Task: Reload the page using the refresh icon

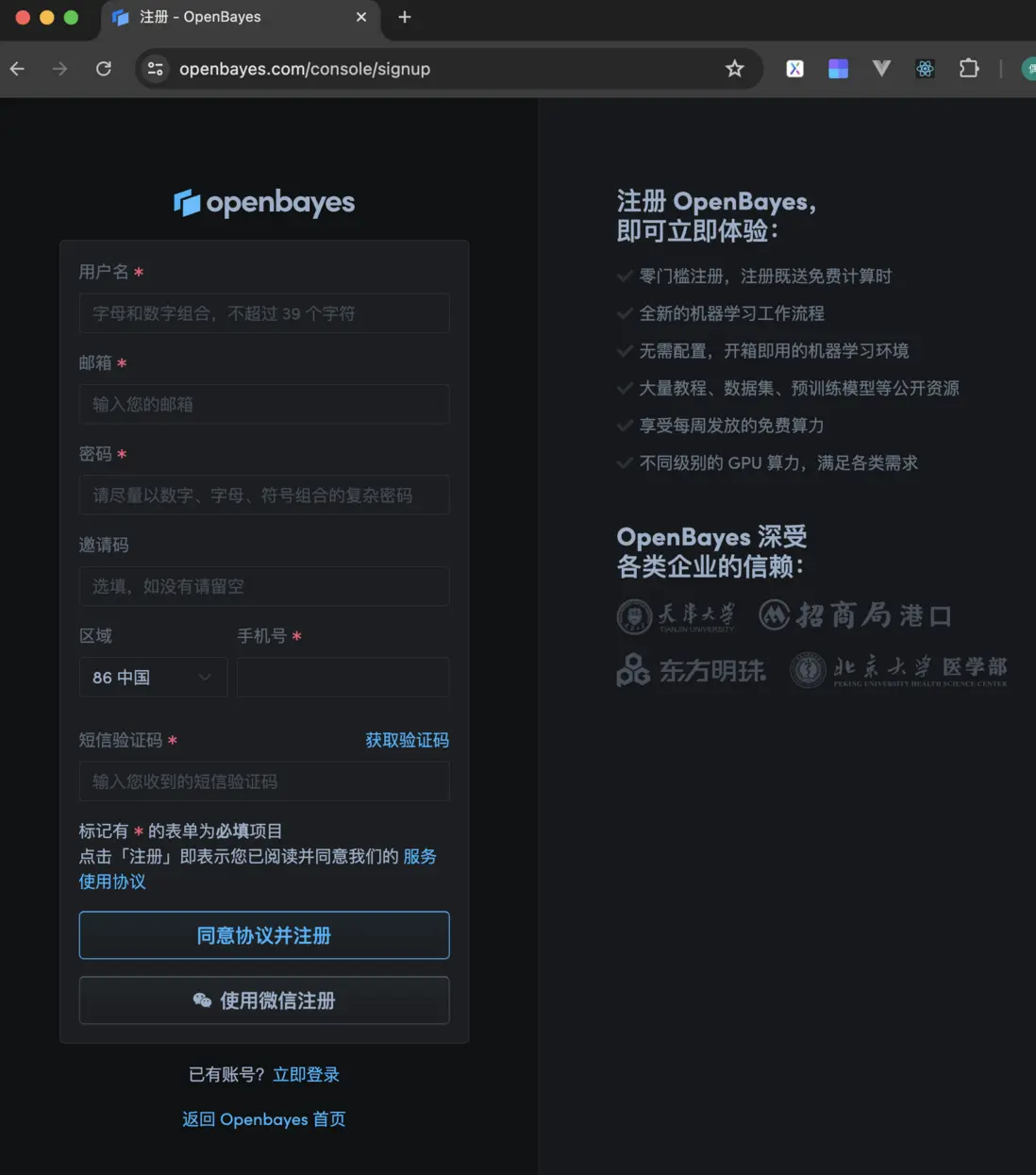Action: 104,68
